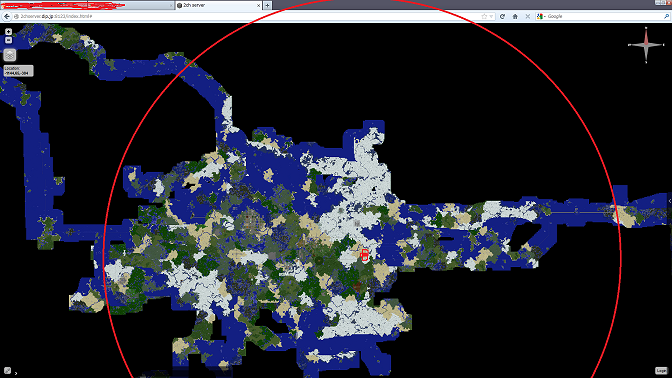This screenshot has width=672, height=378.
Task: Expand the right-edge sidebar chevron handle
Action: click(x=669, y=201)
